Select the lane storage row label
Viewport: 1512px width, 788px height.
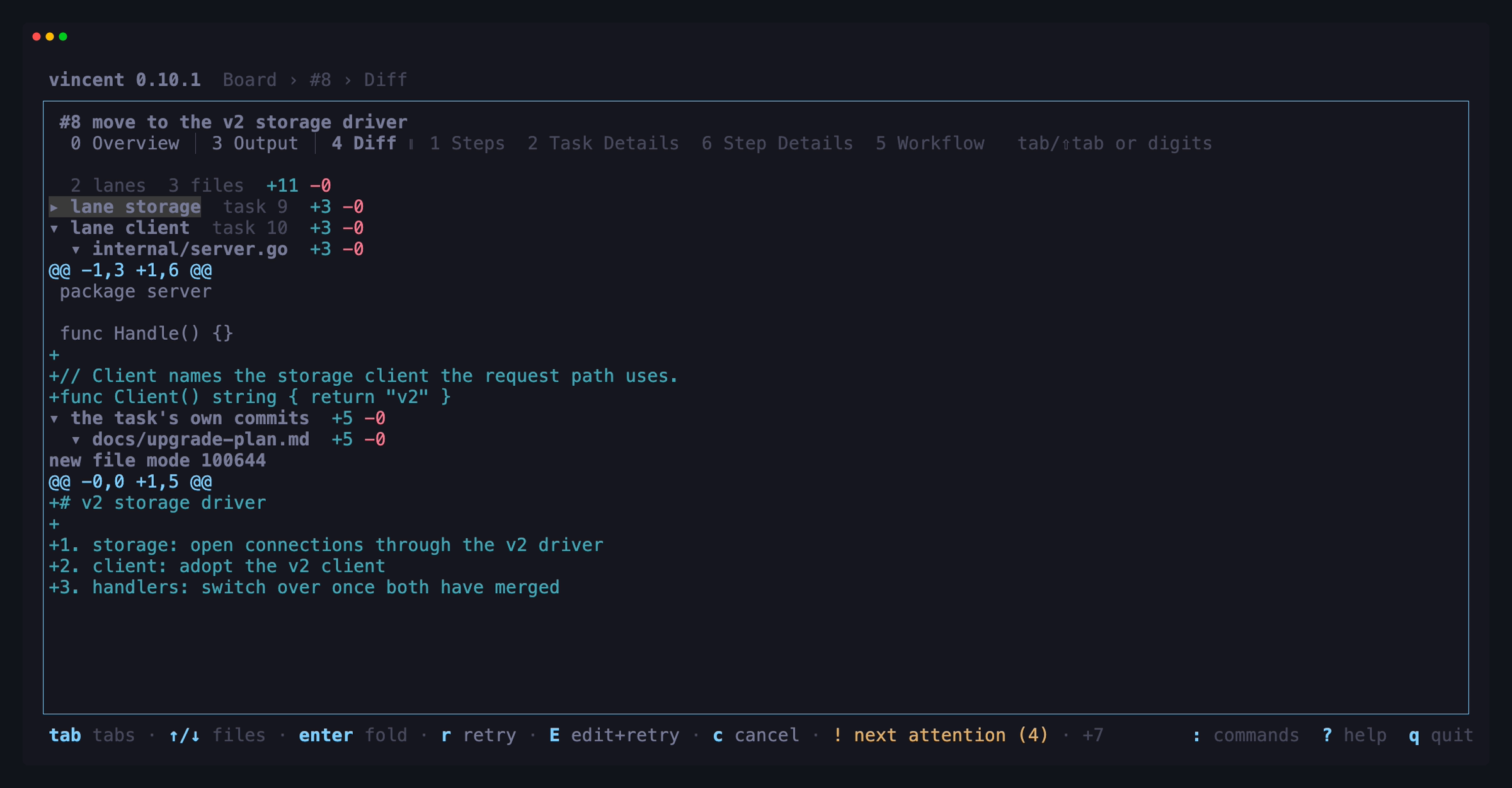(135, 207)
